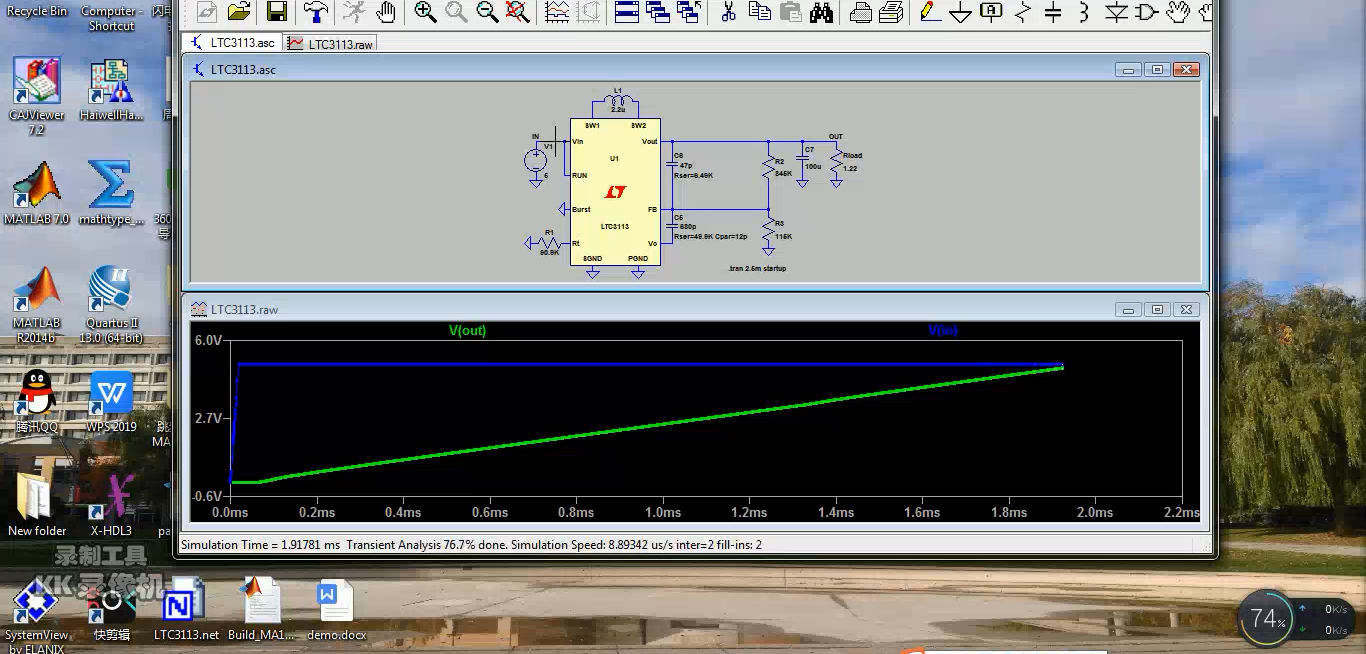Screen dimensions: 1366x654
Task: Halt simulation with the hand icon
Action: pos(386,12)
